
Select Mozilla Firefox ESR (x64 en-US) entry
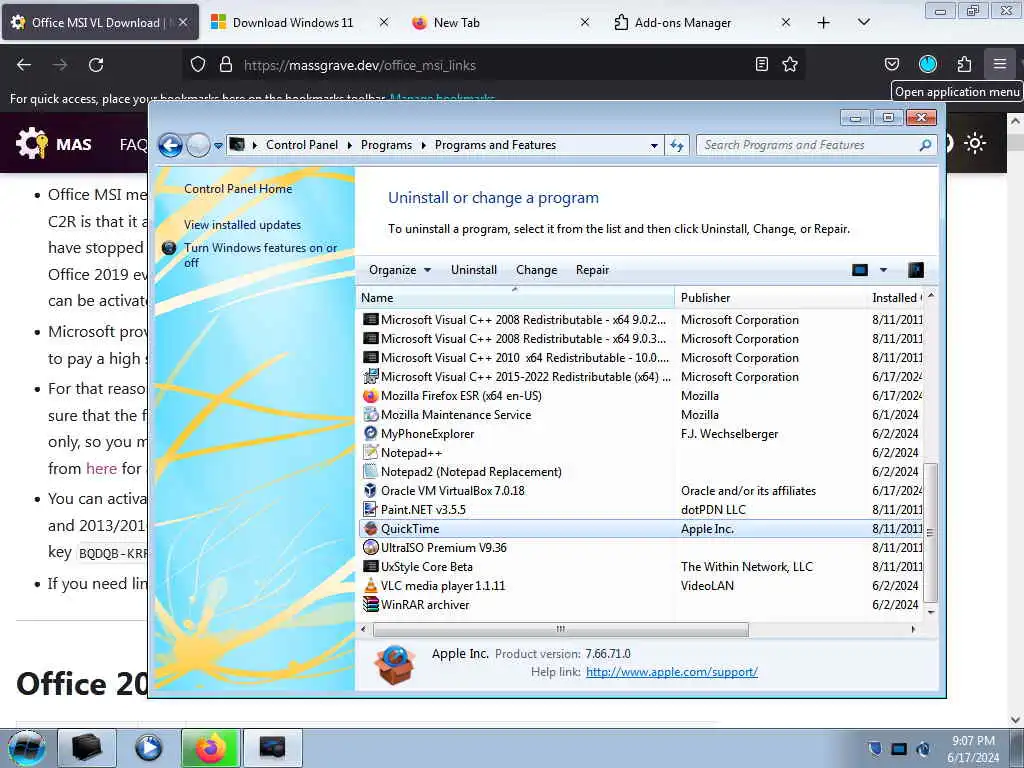point(641,396)
